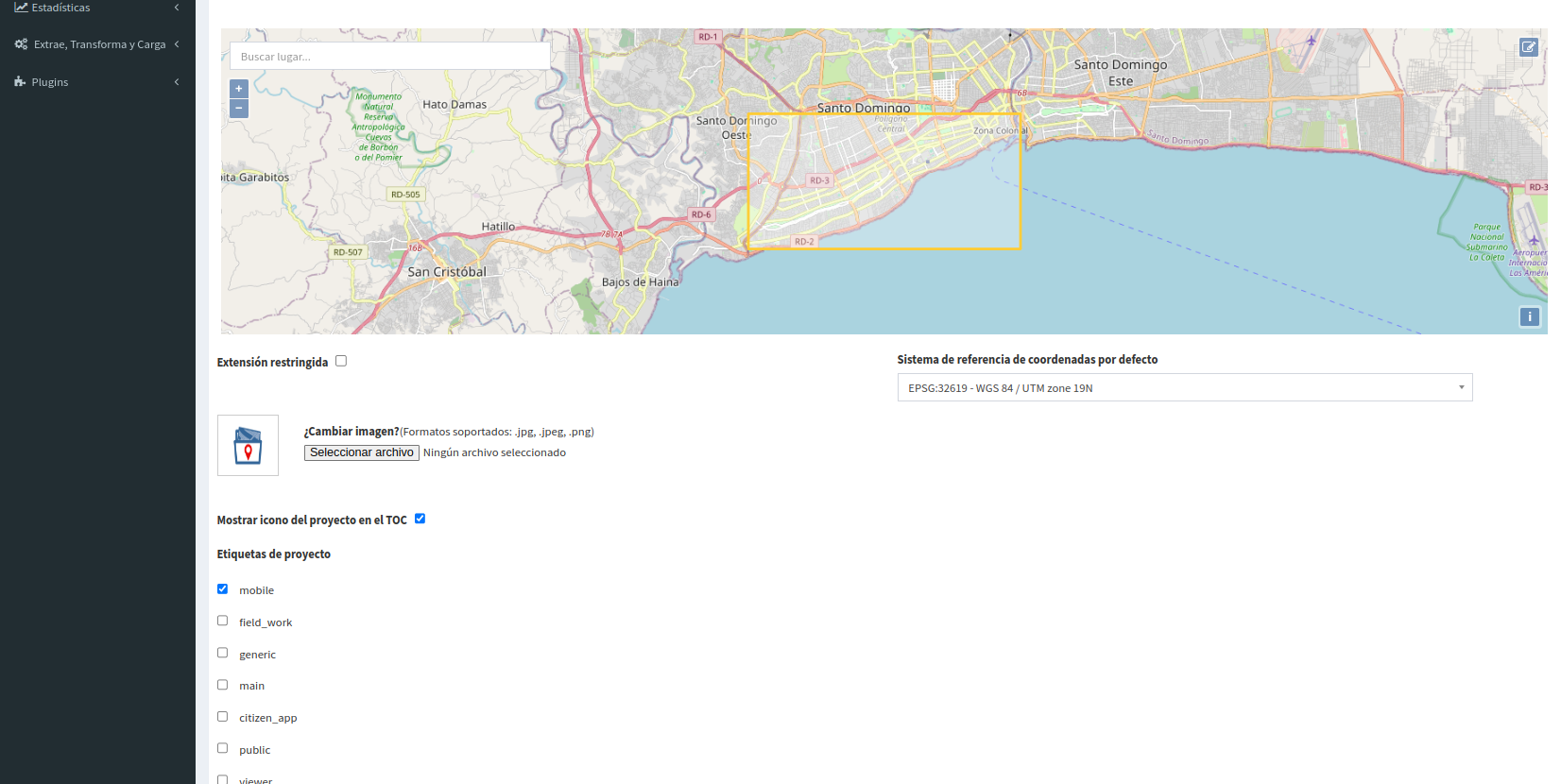Expand the Plugins chevron arrow

click(177, 82)
